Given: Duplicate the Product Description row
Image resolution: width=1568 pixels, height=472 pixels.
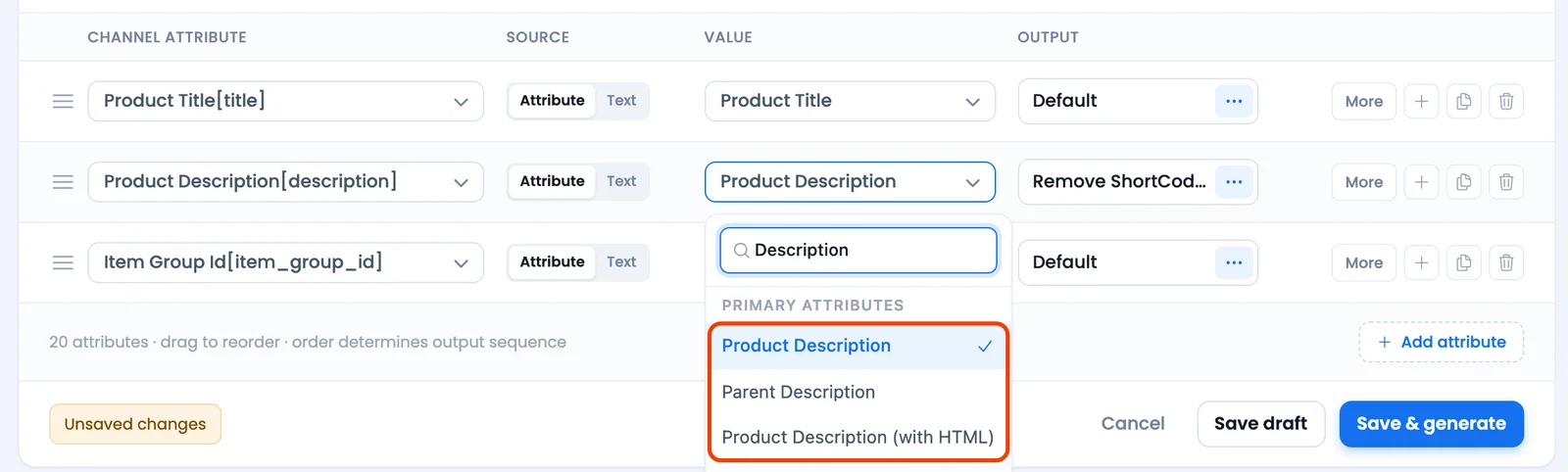Looking at the screenshot, I should click(x=1464, y=182).
